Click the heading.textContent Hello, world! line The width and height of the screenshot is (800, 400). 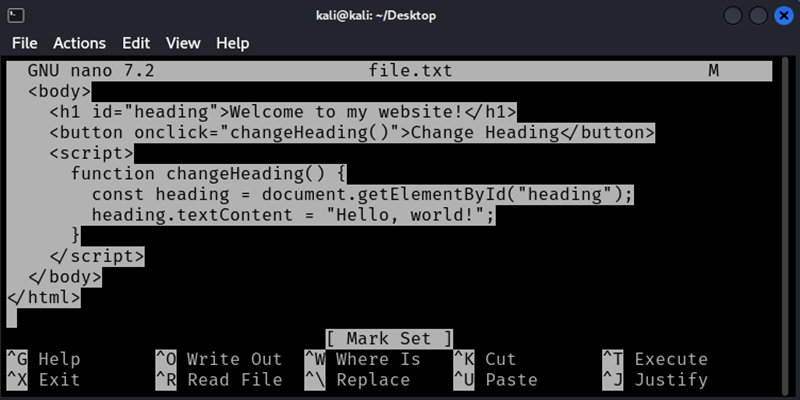pyautogui.click(x=293, y=215)
